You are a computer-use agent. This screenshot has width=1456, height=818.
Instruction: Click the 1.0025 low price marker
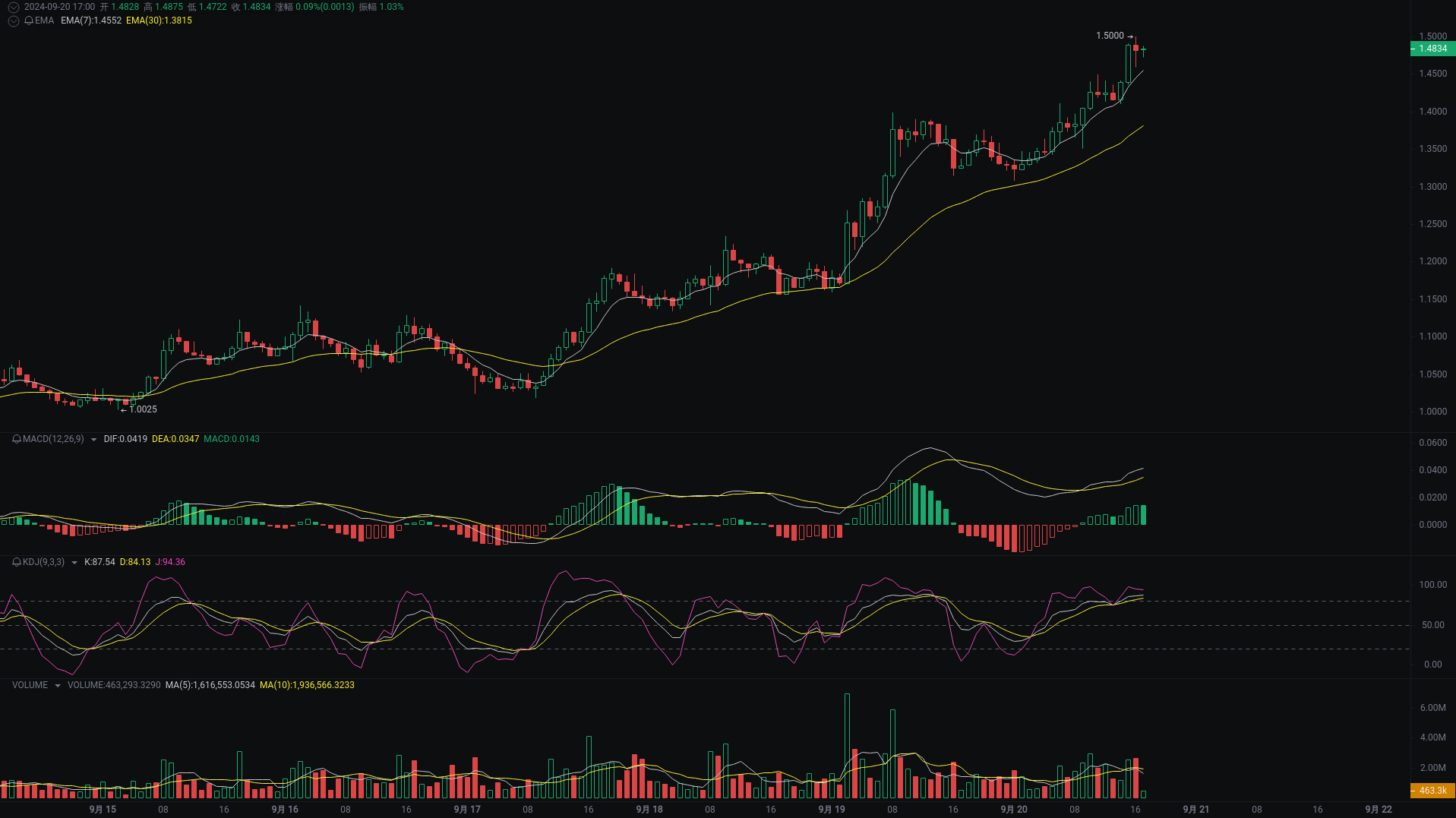[143, 409]
